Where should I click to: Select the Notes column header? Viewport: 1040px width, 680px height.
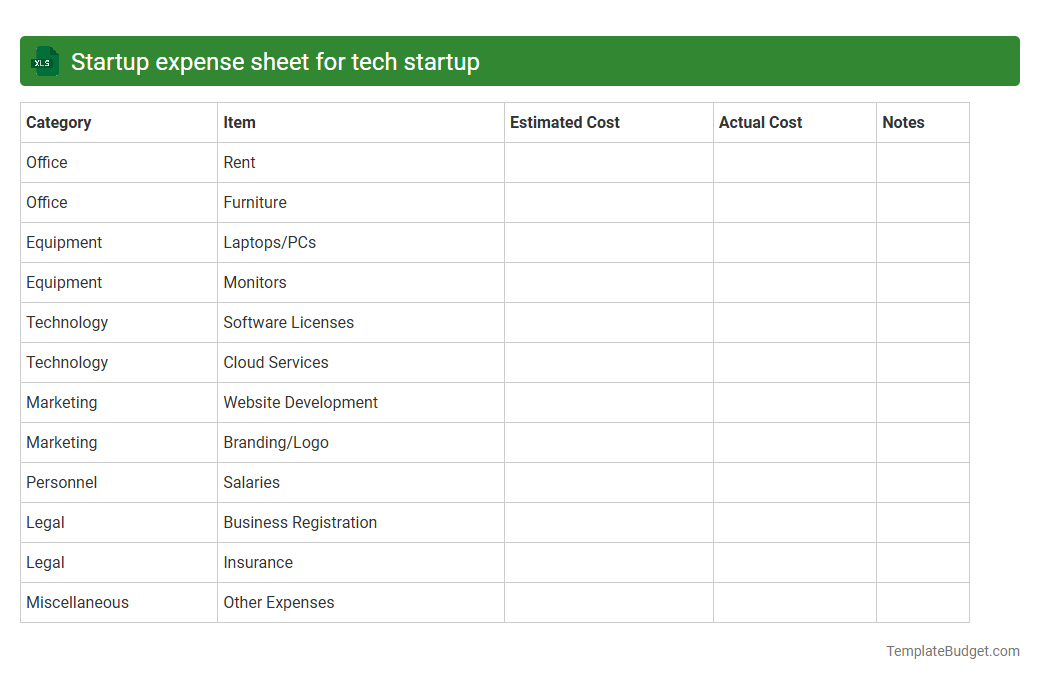click(903, 122)
